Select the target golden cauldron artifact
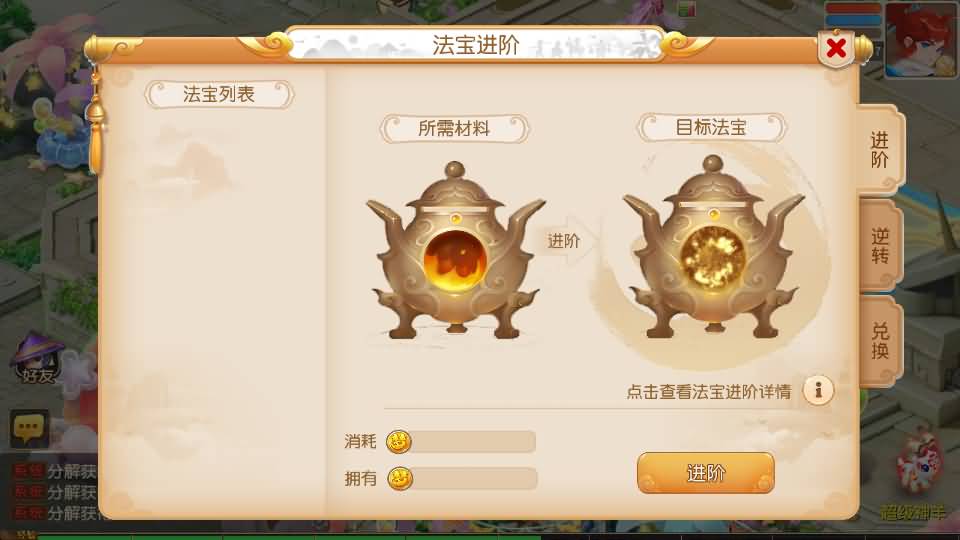 click(x=713, y=247)
